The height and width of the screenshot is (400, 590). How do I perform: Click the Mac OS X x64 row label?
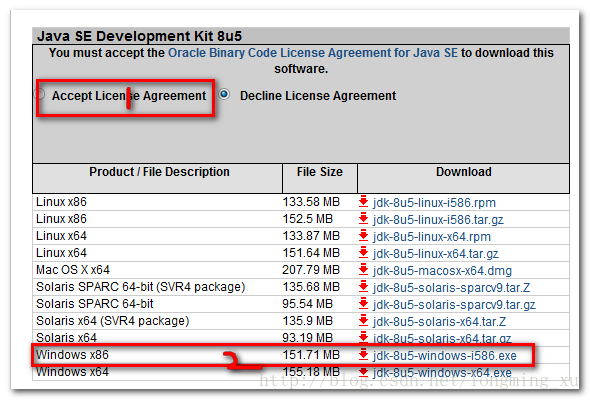73,270
